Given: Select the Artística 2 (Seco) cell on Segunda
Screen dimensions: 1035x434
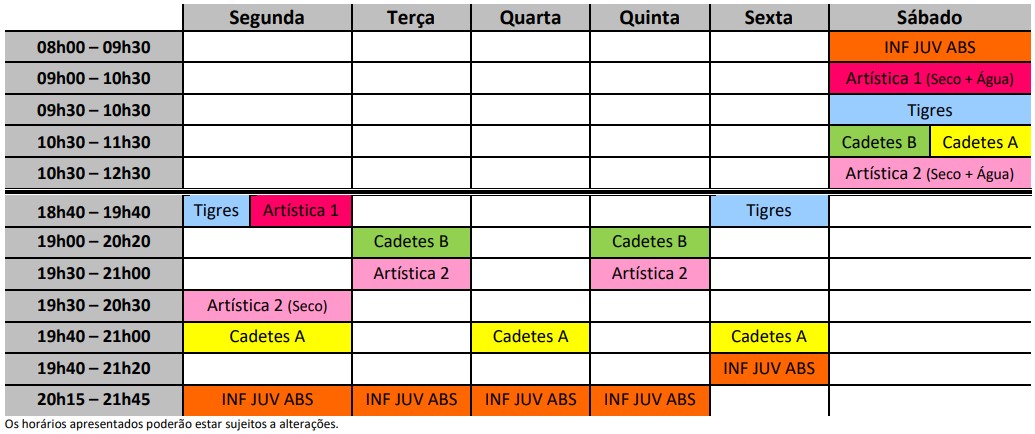Looking at the screenshot, I should tap(267, 305).
